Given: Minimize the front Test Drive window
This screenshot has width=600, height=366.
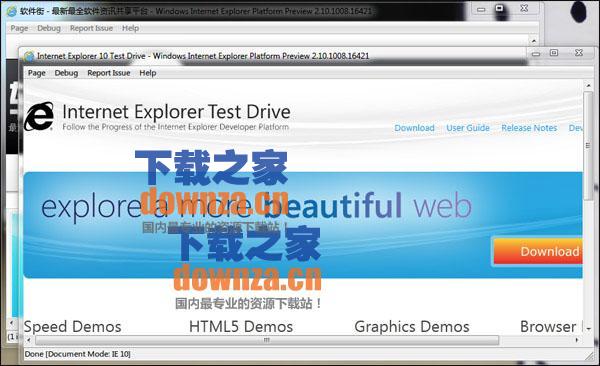Looking at the screenshot, I should [x=536, y=54].
